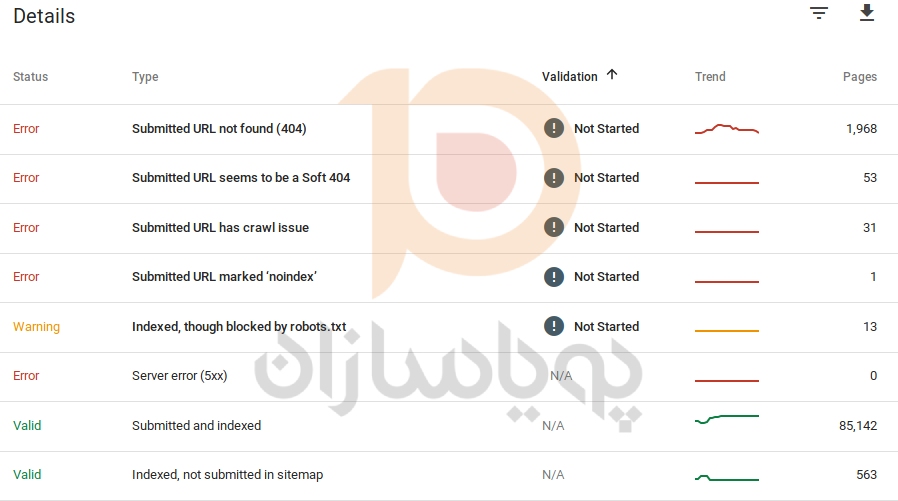Sort by Status column header
Image resolution: width=898 pixels, height=501 pixels.
(30, 77)
